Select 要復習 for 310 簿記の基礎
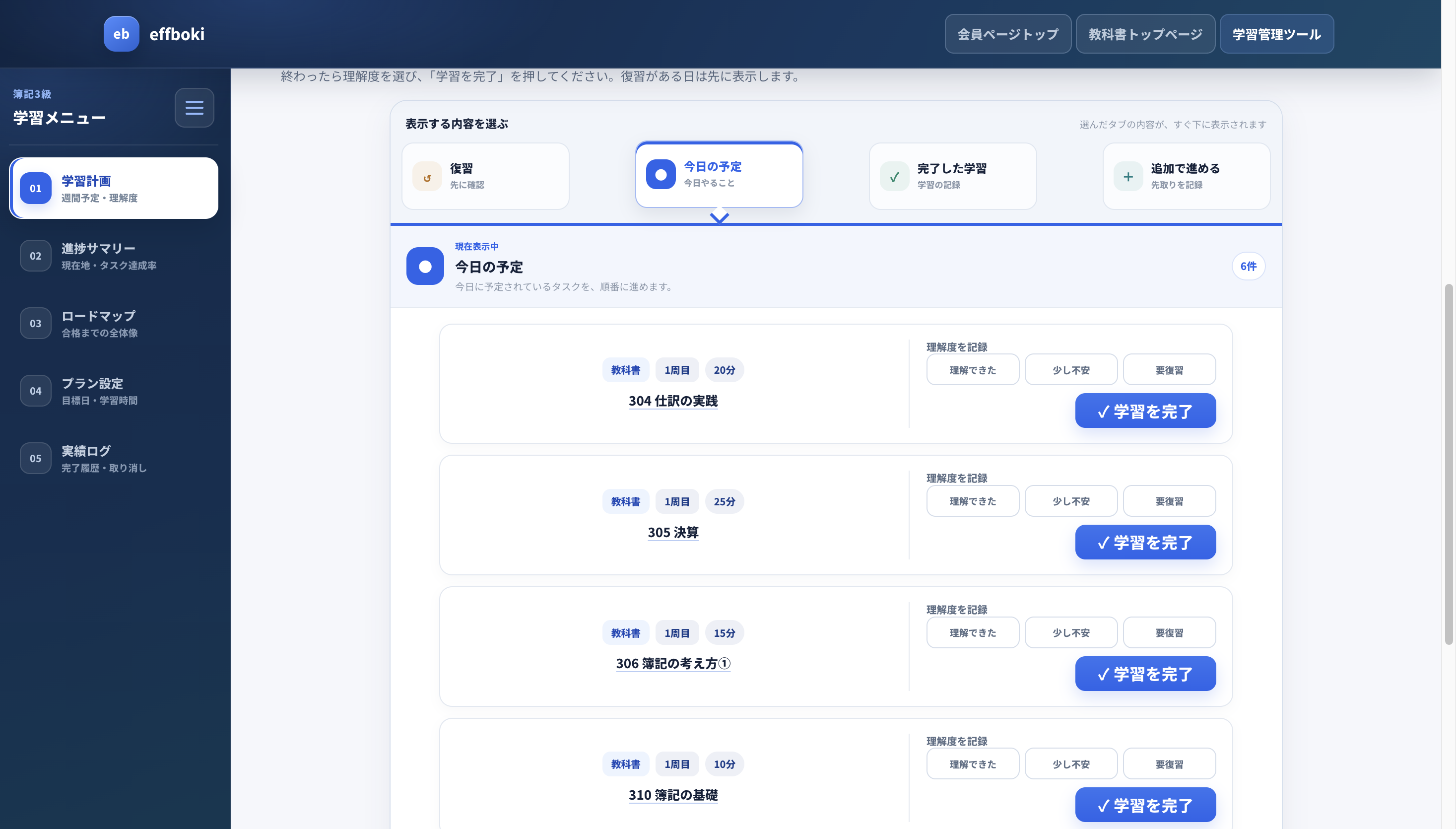 click(x=1169, y=764)
